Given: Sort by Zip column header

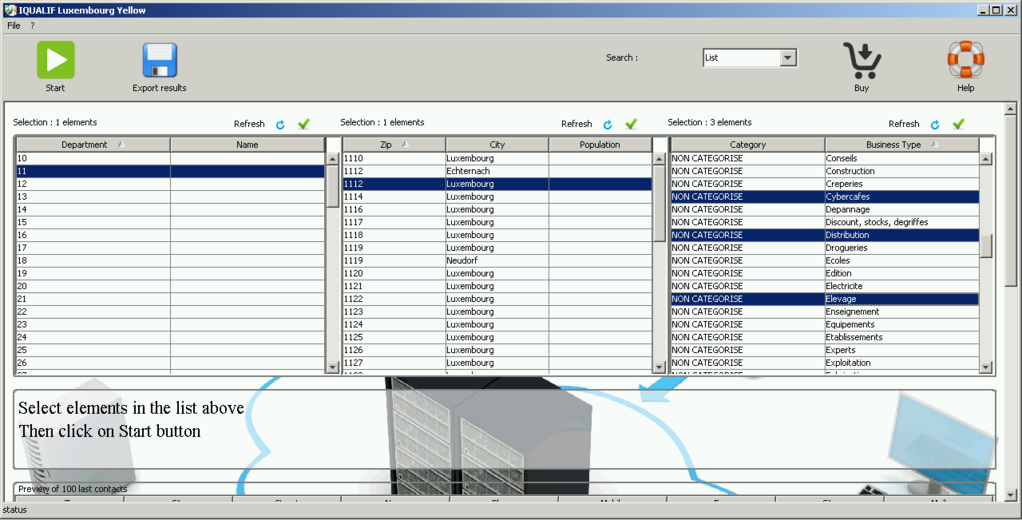Looking at the screenshot, I should [394, 145].
